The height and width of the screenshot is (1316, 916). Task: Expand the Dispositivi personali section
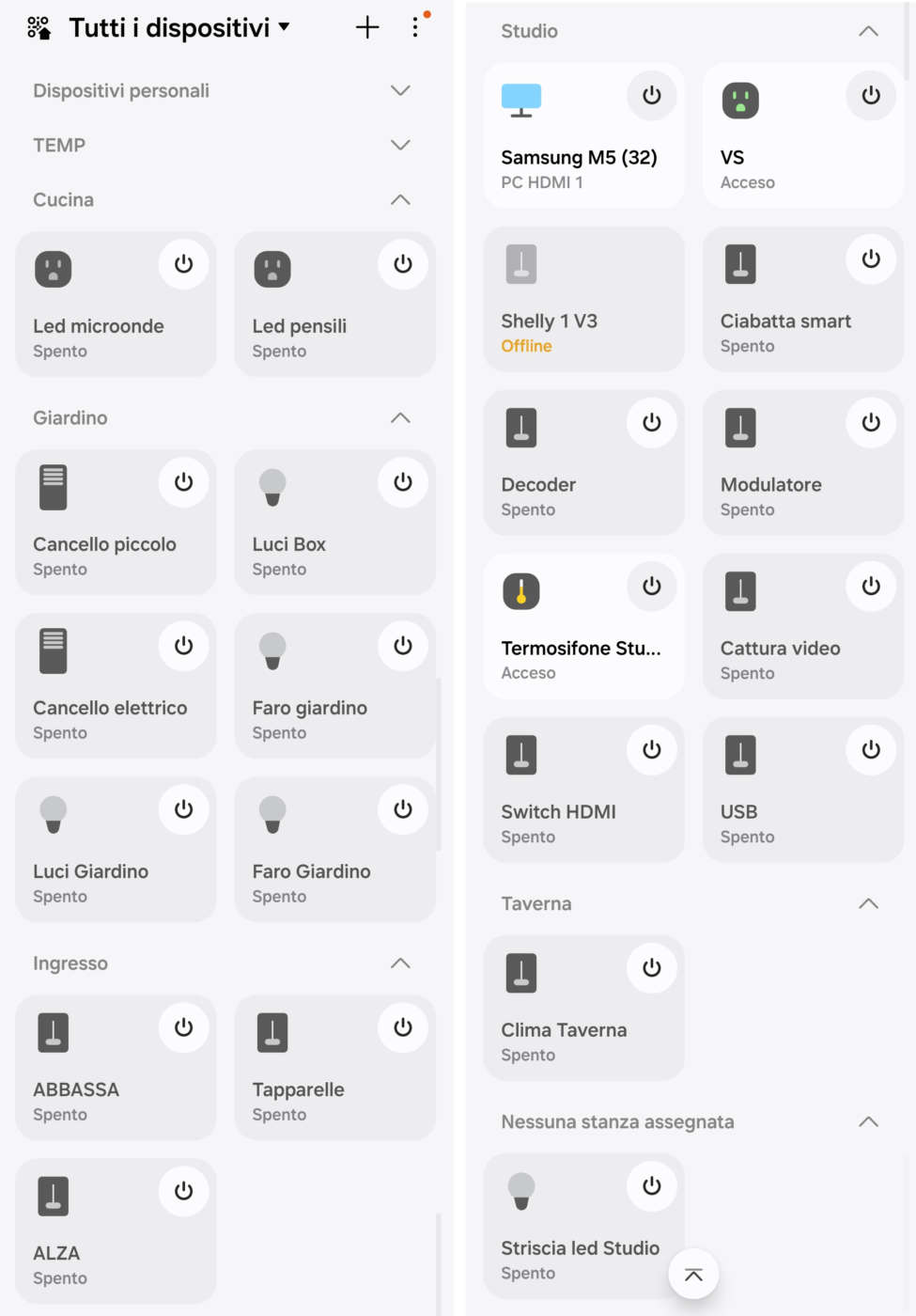coord(400,90)
